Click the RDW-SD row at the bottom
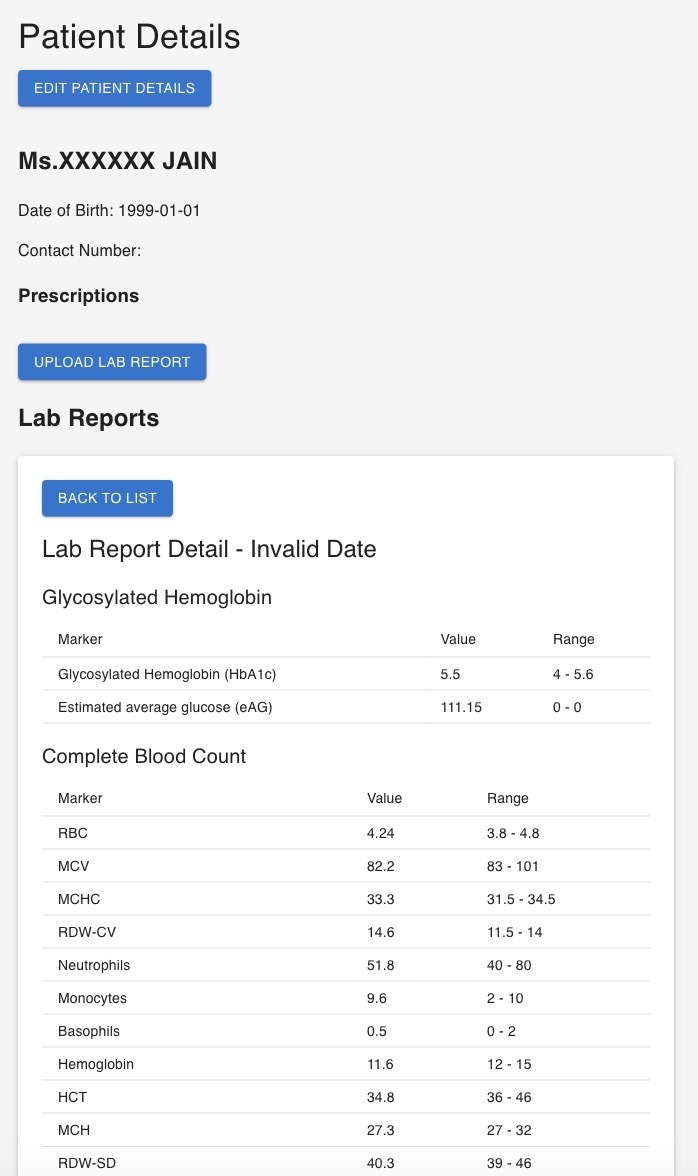Viewport: 698px width, 1176px height. pyautogui.click(x=87, y=1162)
